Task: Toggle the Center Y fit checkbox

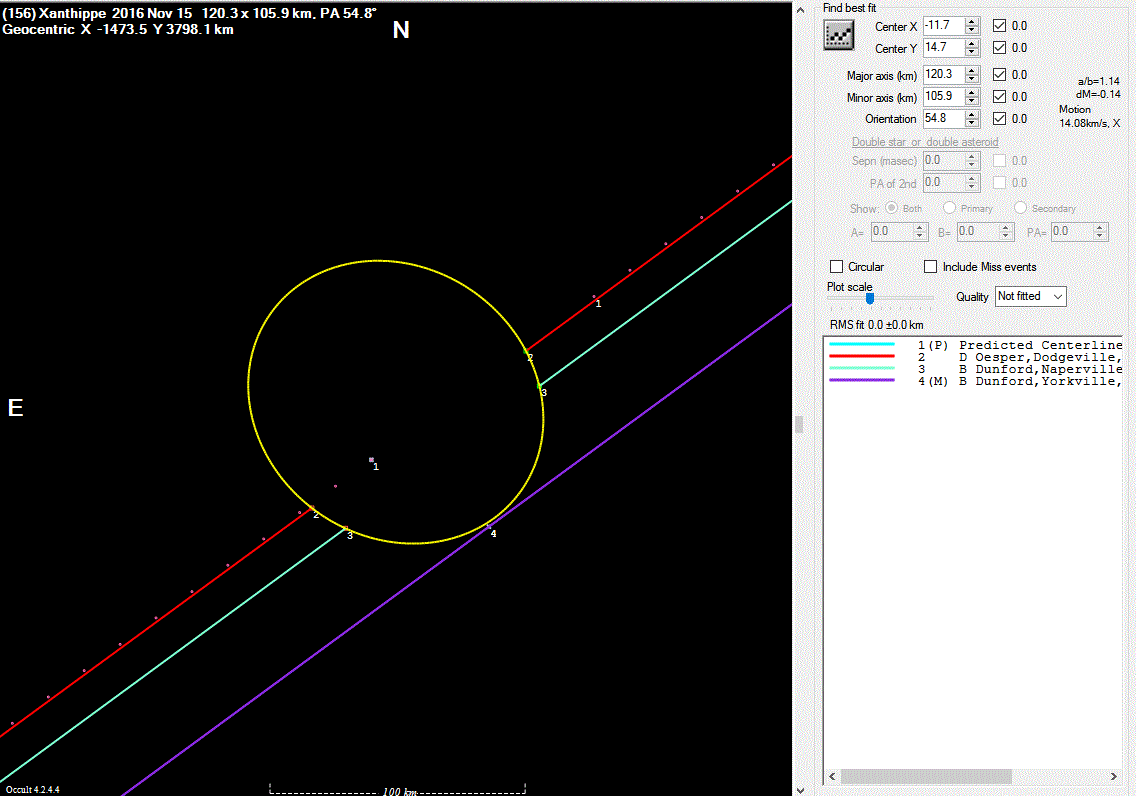Action: (x=1000, y=48)
